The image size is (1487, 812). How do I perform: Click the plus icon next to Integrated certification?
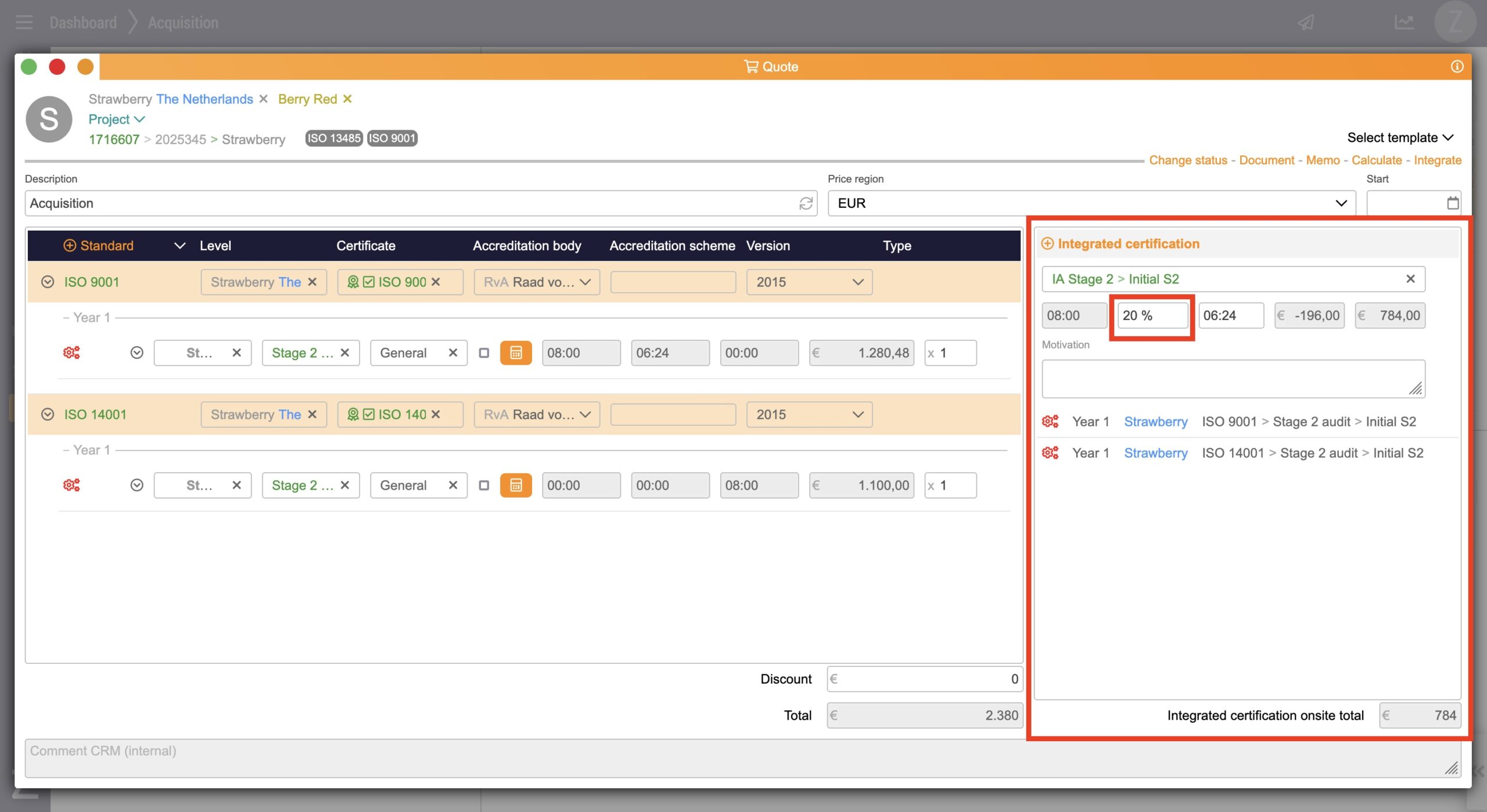coord(1047,244)
